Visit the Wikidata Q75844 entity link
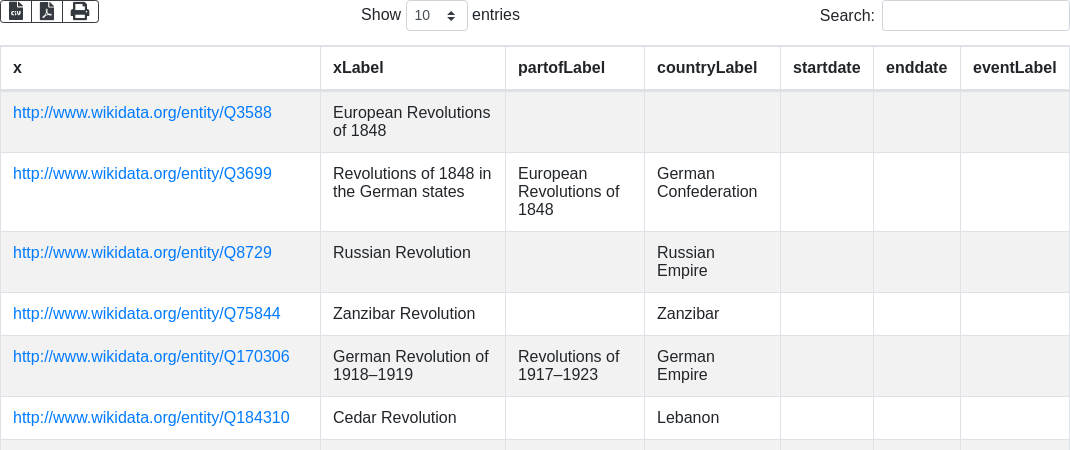 (146, 314)
